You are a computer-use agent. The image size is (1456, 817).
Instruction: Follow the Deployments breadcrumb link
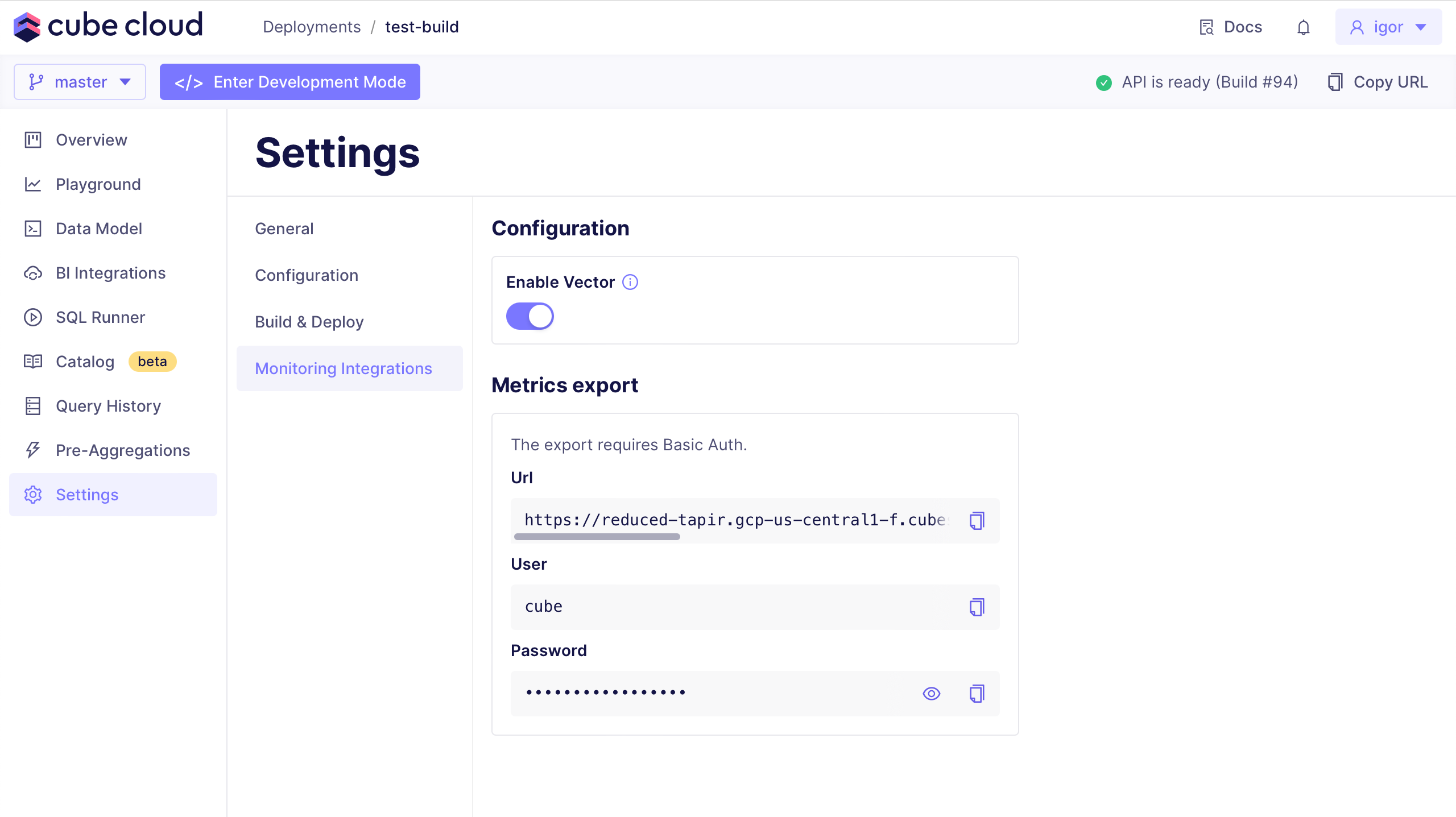click(311, 27)
